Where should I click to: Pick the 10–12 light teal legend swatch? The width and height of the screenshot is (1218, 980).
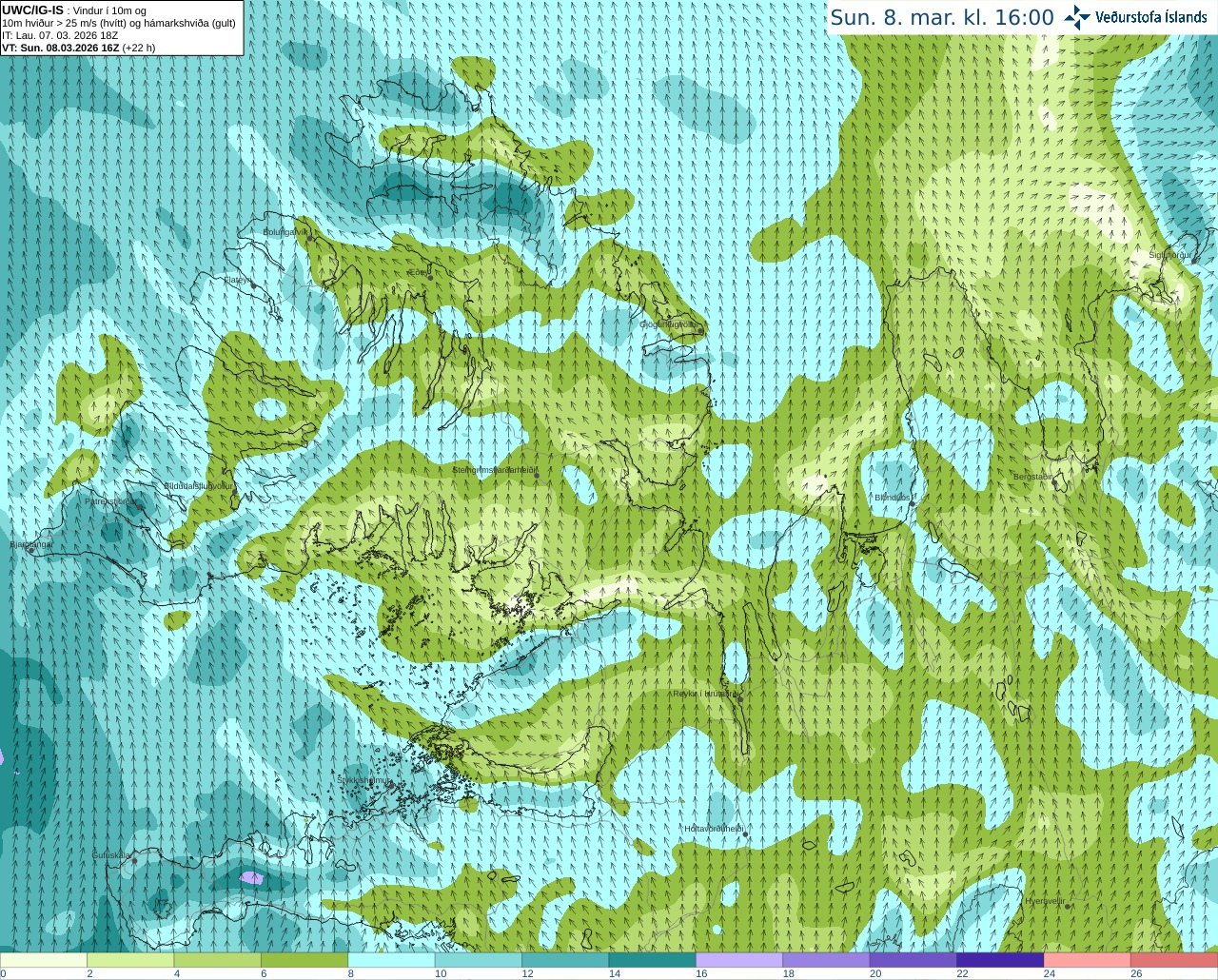pyautogui.click(x=479, y=960)
